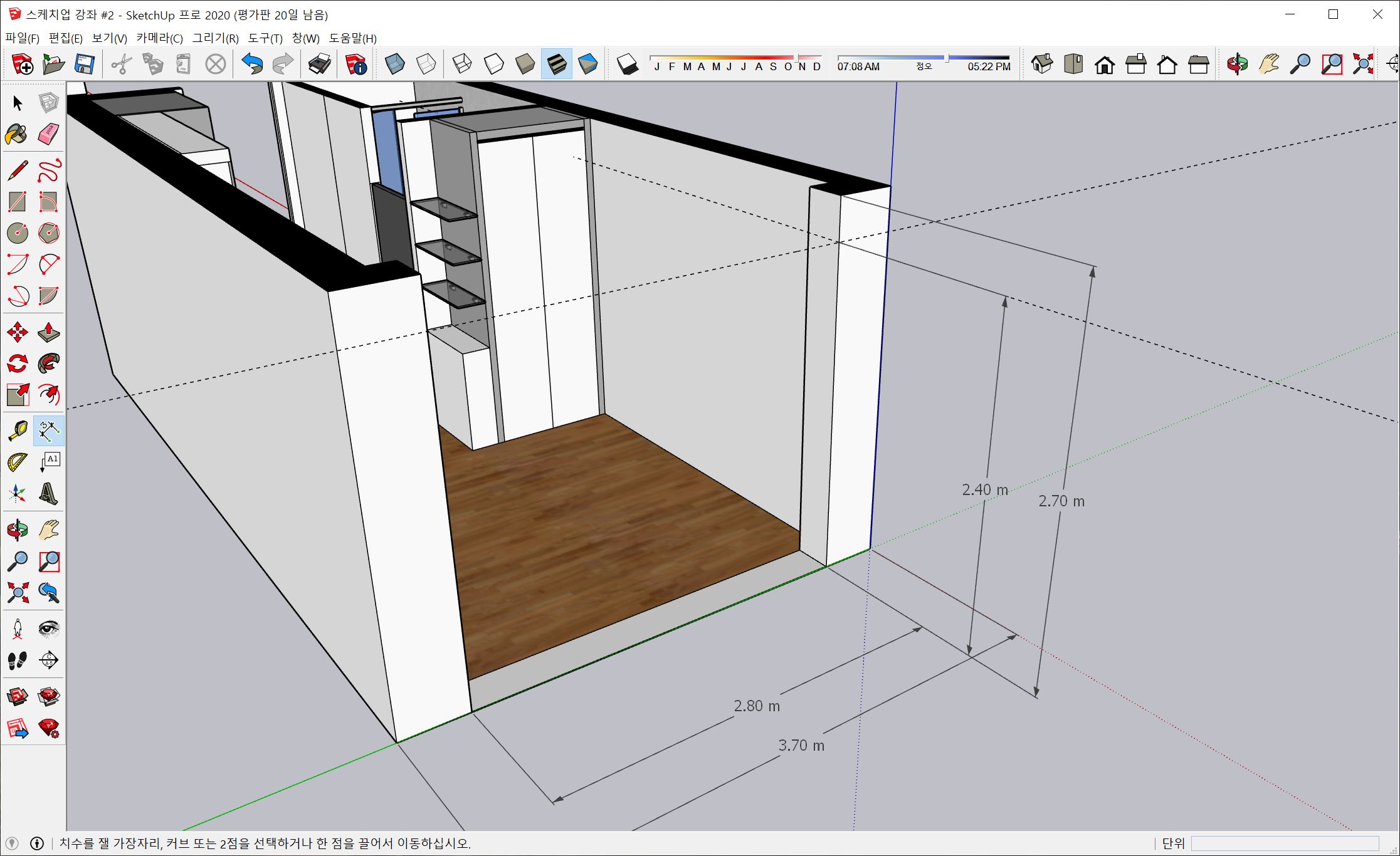
Task: Select the Walk footprints tool
Action: (17, 660)
